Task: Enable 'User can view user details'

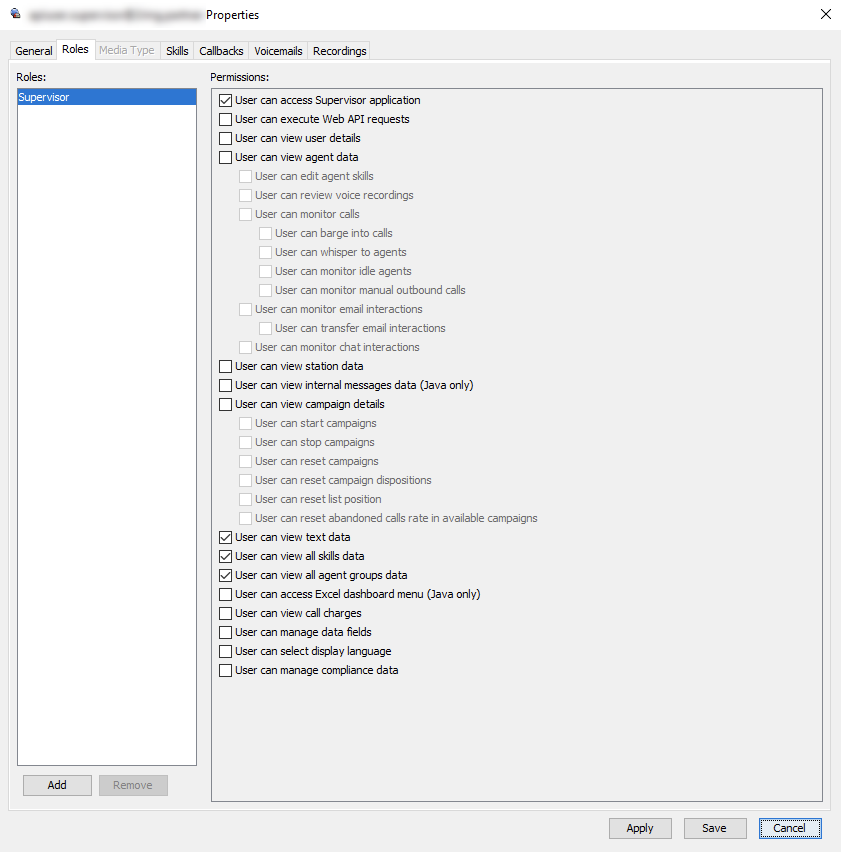Action: (x=225, y=138)
